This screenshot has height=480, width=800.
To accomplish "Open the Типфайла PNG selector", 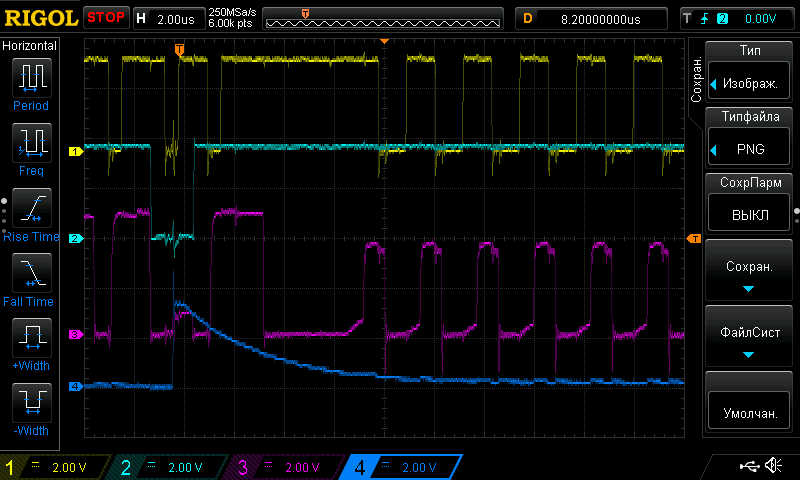I will pyautogui.click(x=748, y=138).
